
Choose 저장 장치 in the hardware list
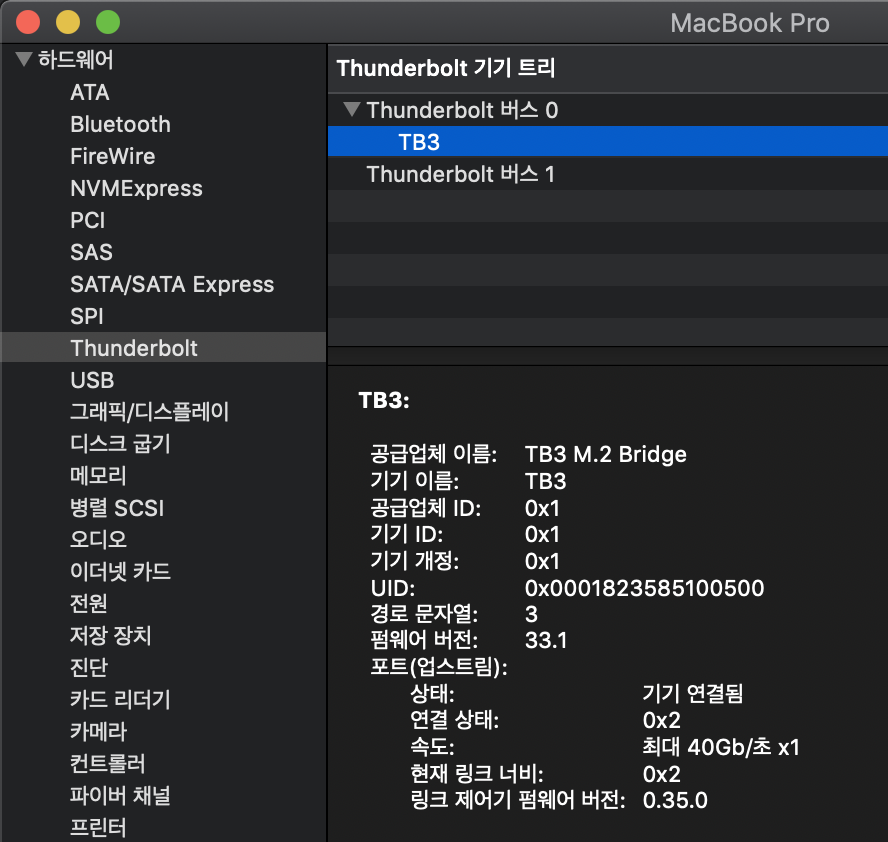pyautogui.click(x=110, y=635)
